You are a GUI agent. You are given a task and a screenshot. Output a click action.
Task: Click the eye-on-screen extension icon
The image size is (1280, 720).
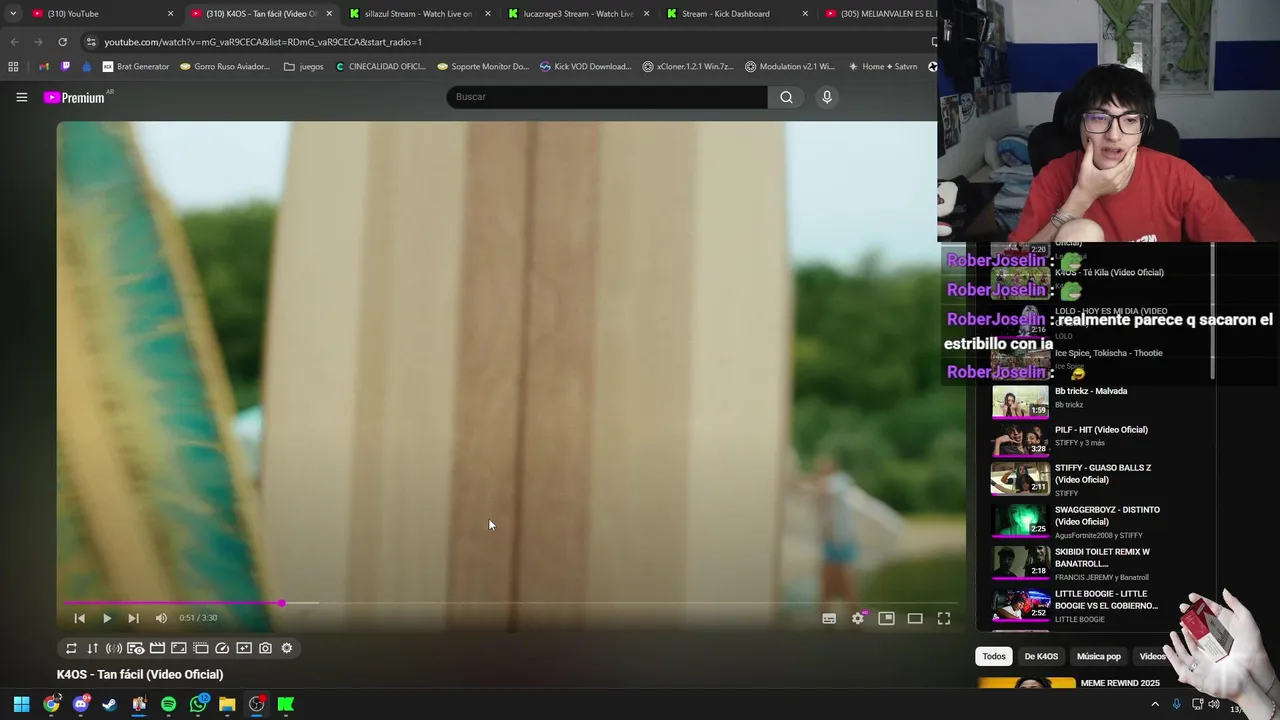[135, 648]
